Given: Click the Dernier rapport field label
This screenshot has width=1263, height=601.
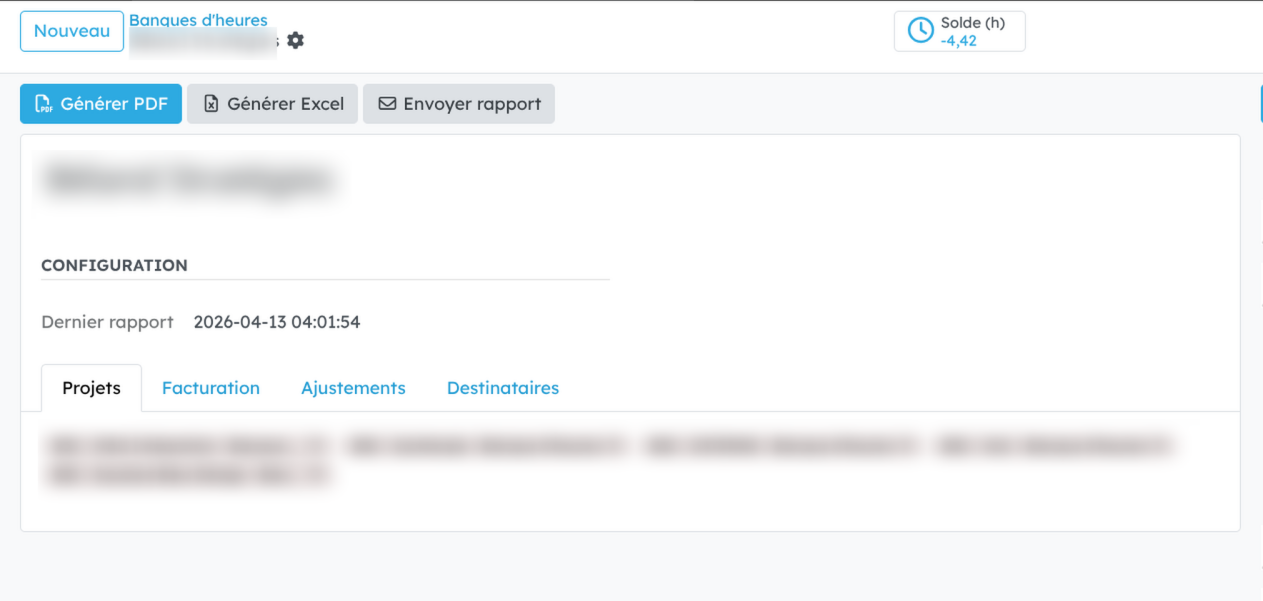Looking at the screenshot, I should [107, 322].
